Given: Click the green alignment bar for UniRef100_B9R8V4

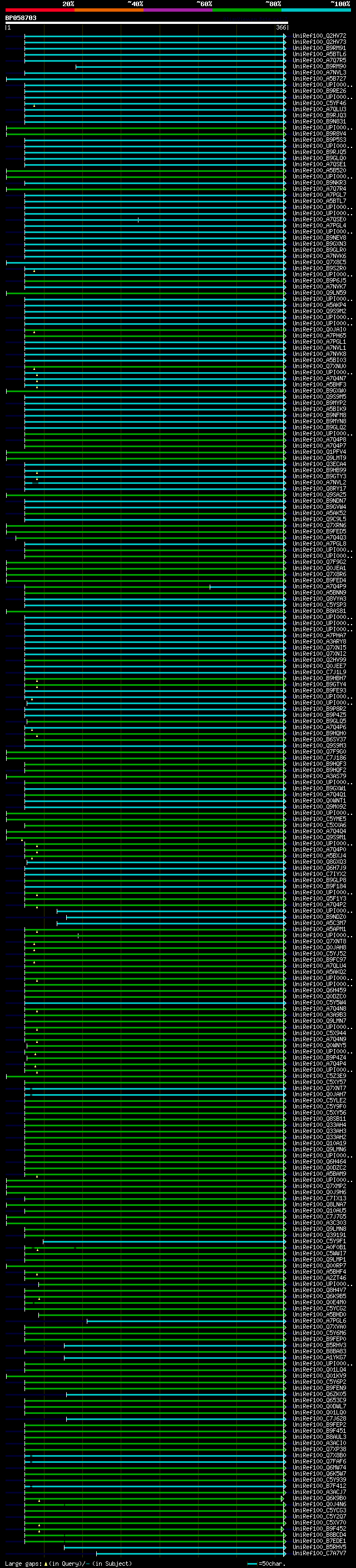Looking at the screenshot, I should click(146, 134).
